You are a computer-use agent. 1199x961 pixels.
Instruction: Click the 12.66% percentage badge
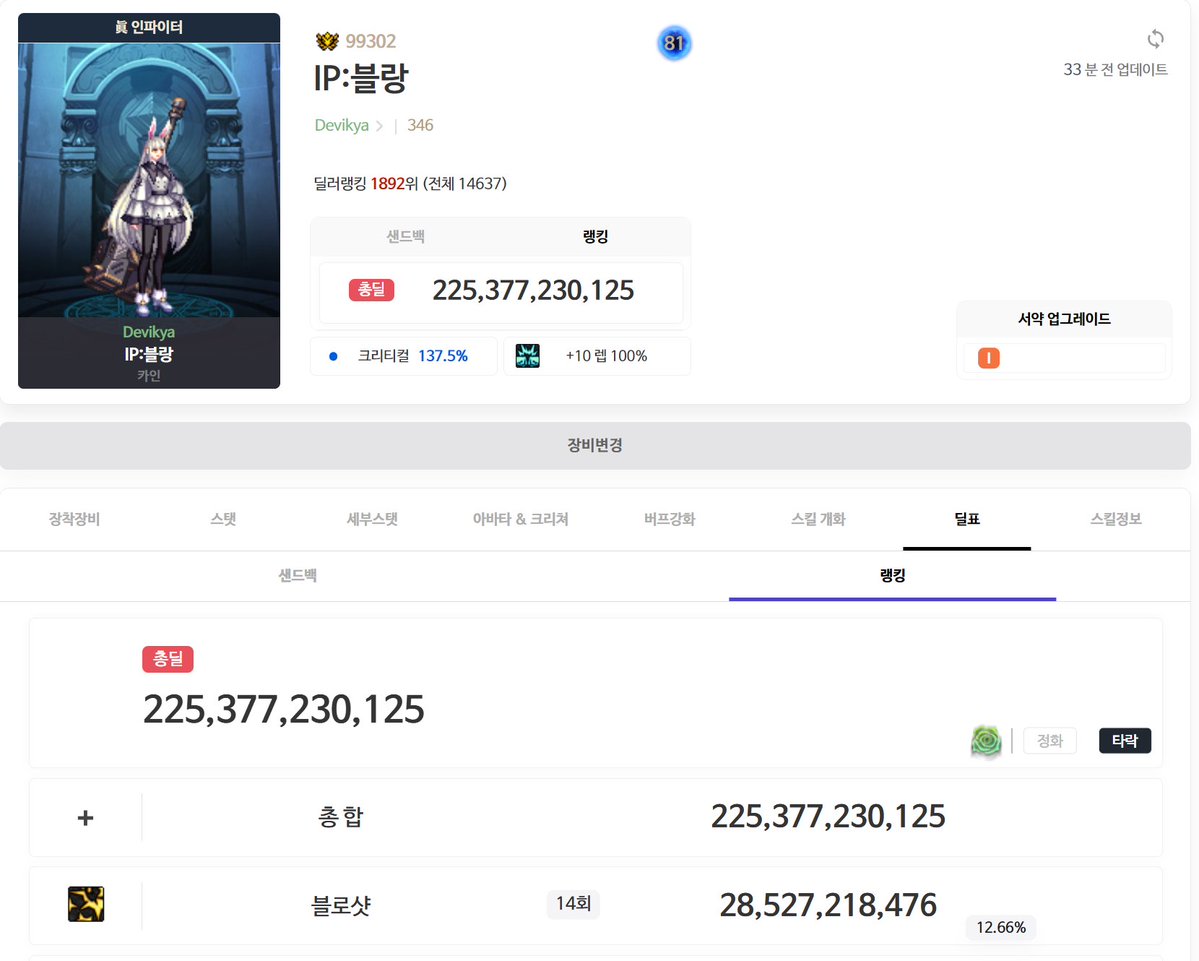click(x=1001, y=927)
